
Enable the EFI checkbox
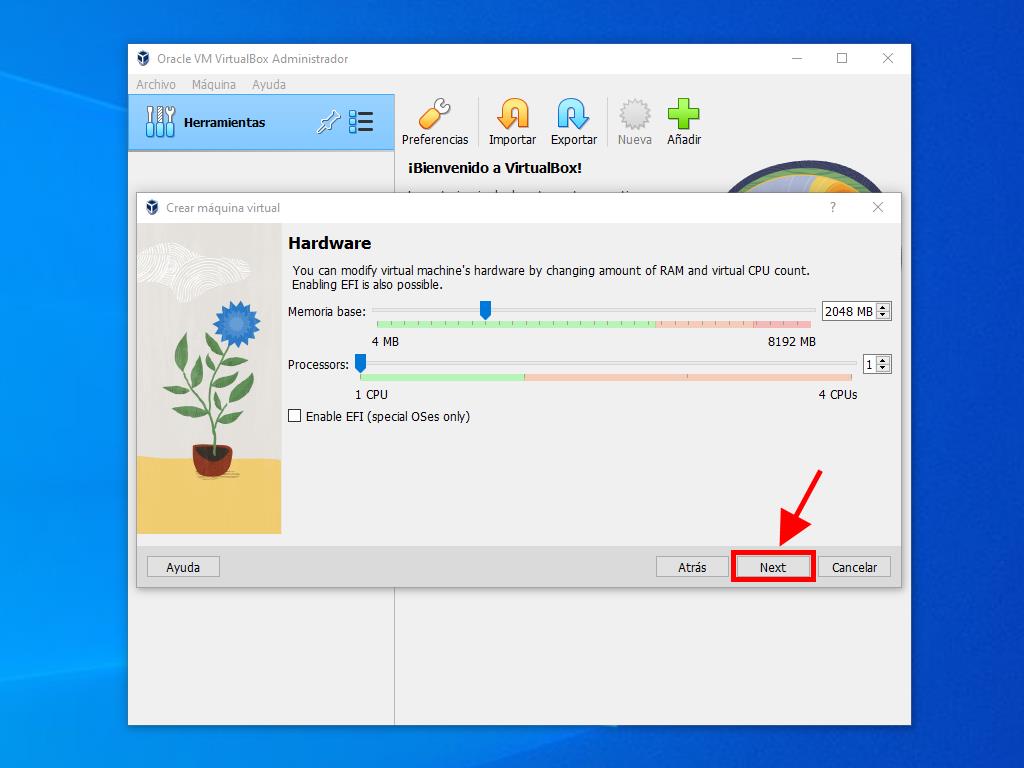pos(295,416)
